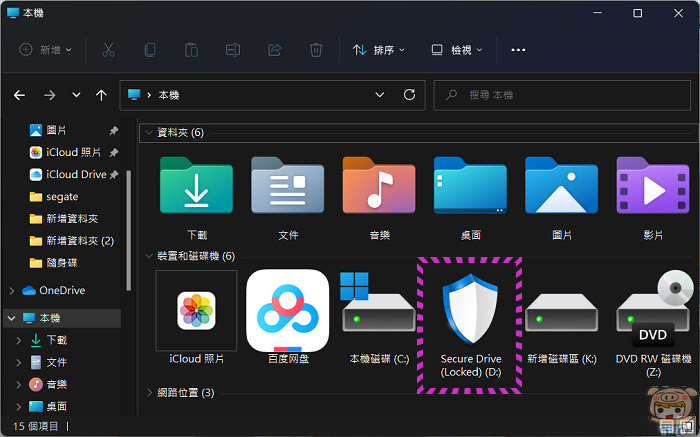Expand the address bar history dropdown
Screen dimensions: 700x437
pyautogui.click(x=379, y=95)
